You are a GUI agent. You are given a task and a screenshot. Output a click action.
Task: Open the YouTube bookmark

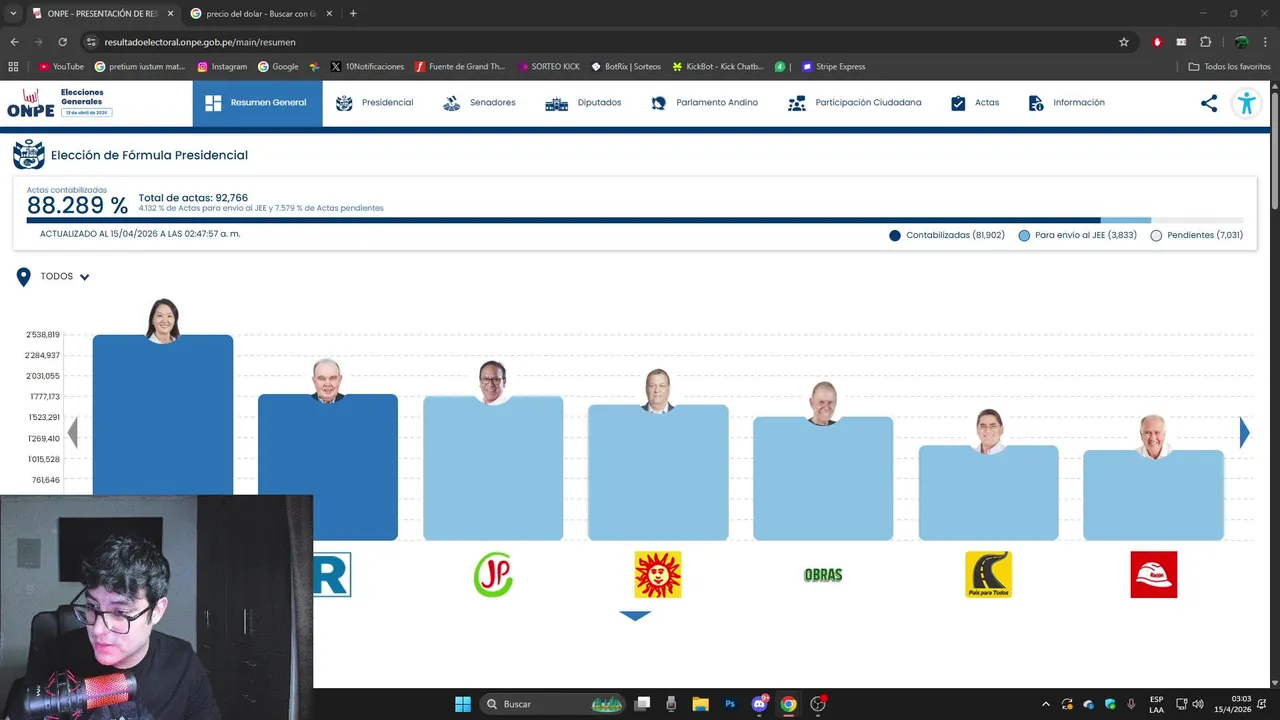pyautogui.click(x=61, y=67)
